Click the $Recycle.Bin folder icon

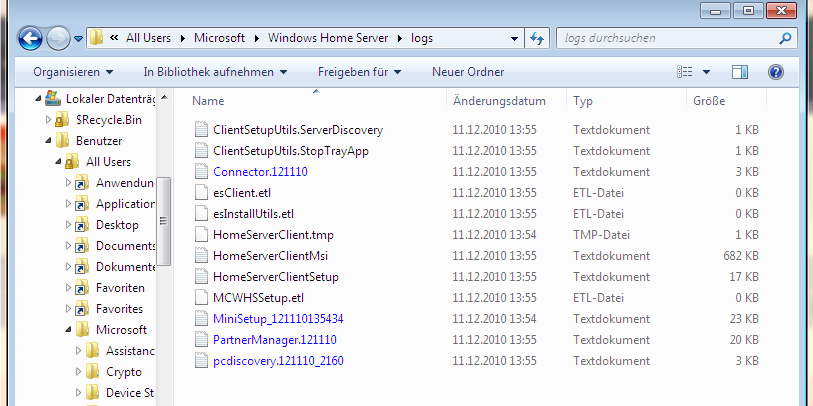[62, 120]
